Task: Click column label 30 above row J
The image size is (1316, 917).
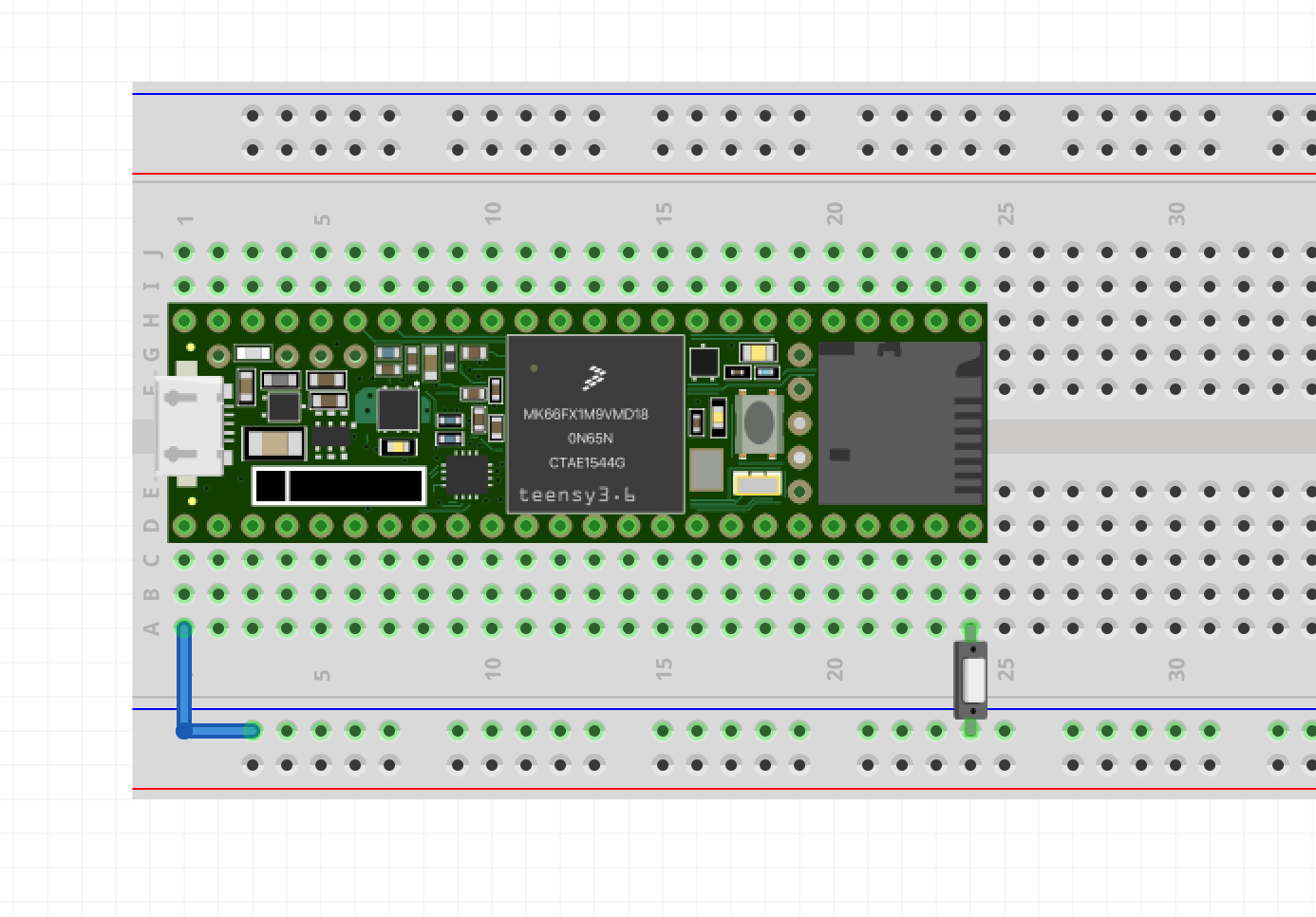Action: [1176, 214]
